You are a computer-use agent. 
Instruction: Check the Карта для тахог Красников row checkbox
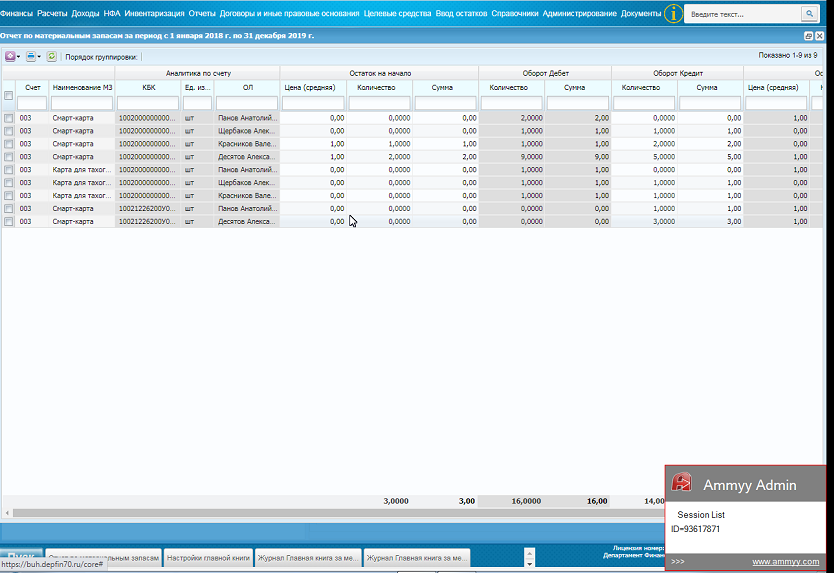click(9, 196)
